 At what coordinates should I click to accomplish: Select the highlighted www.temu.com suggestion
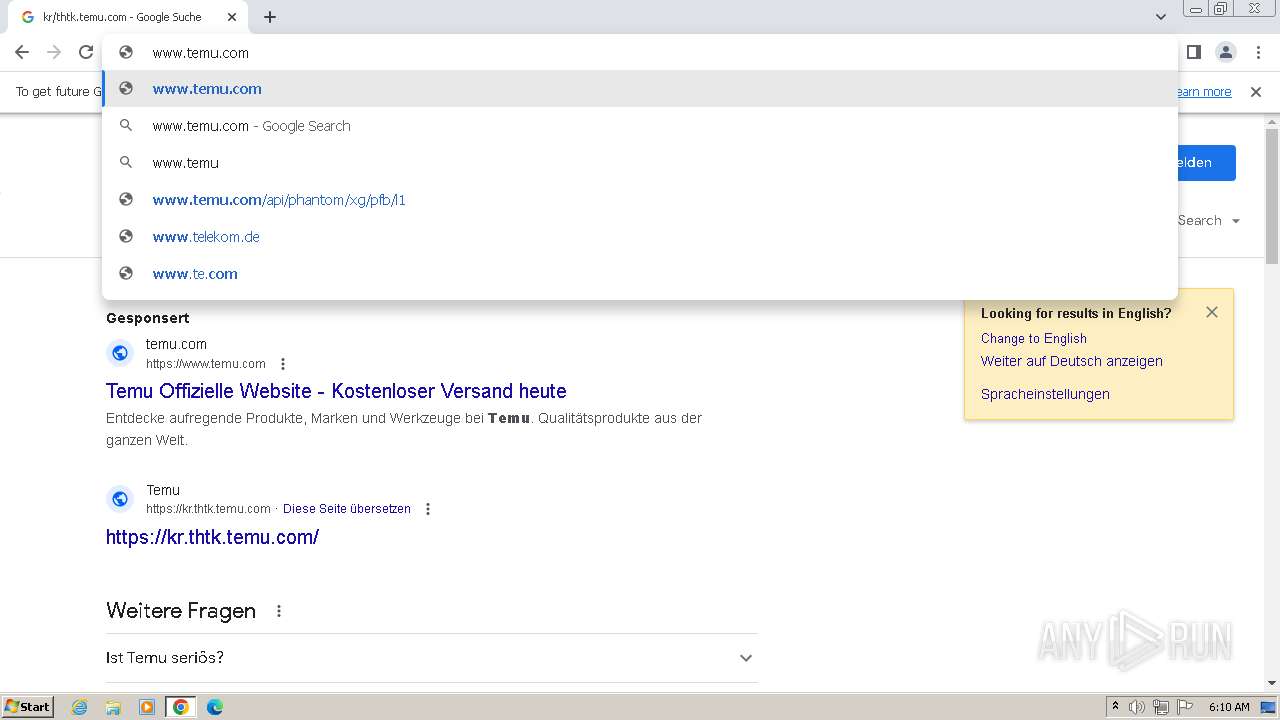tap(640, 89)
